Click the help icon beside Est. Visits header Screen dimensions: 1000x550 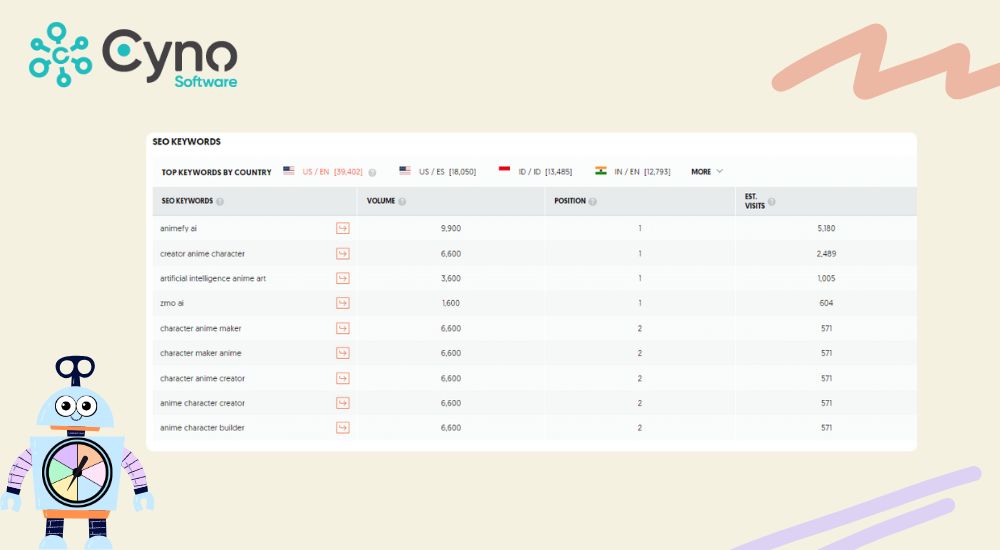point(771,201)
